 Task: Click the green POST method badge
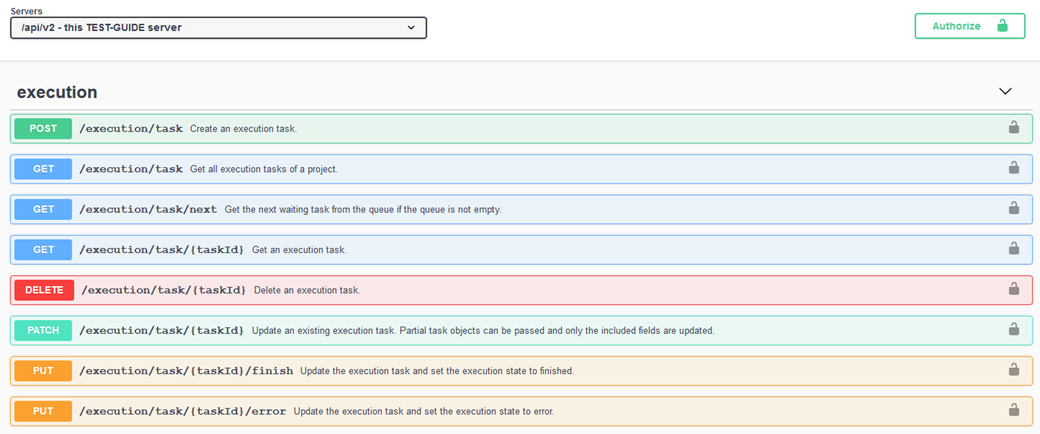click(43, 129)
